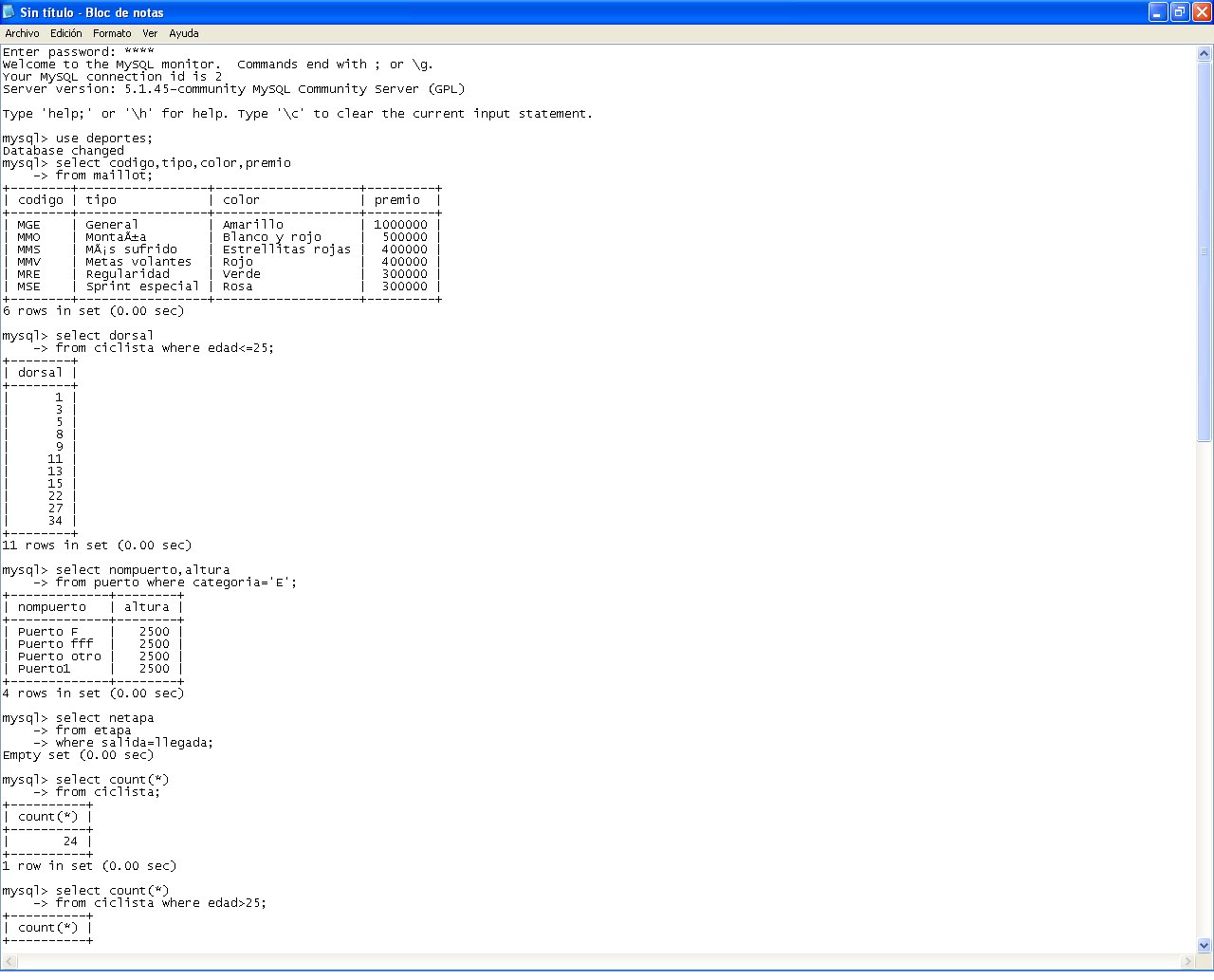Click 'from ciclista where edad>25;' text
The height and width of the screenshot is (980, 1214).
click(x=161, y=903)
